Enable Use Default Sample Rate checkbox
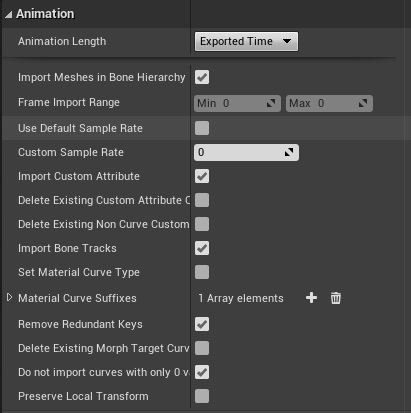Screen dimensions: 411x413 (x=202, y=128)
